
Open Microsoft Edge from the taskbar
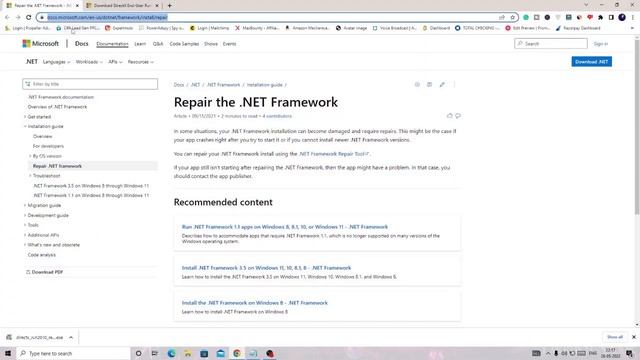tap(171, 353)
